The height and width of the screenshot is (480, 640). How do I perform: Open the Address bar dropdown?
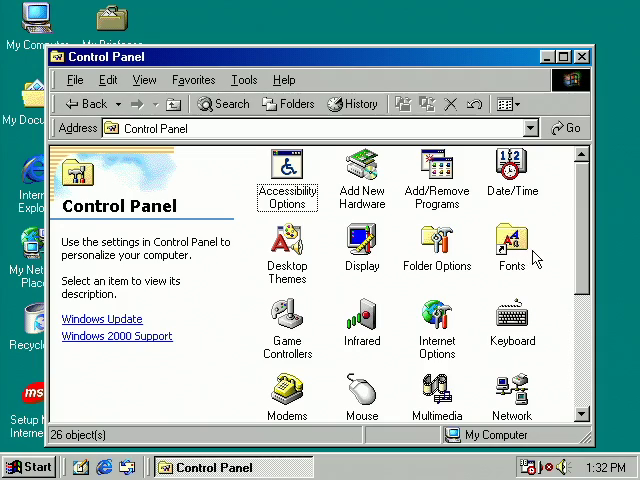[530, 129]
